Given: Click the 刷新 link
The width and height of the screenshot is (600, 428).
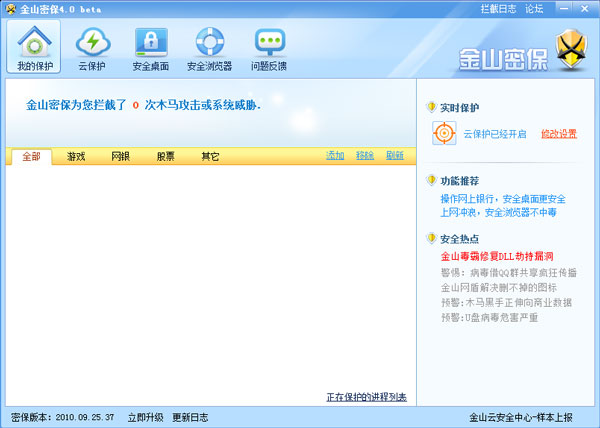Looking at the screenshot, I should 395,155.
